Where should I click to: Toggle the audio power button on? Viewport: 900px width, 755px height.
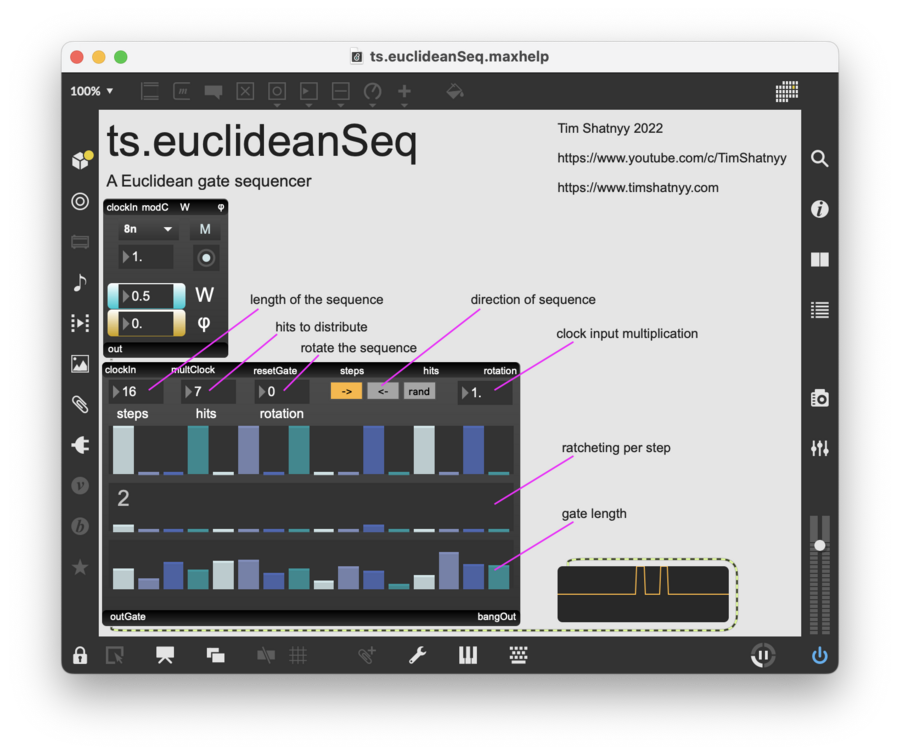pyautogui.click(x=819, y=656)
